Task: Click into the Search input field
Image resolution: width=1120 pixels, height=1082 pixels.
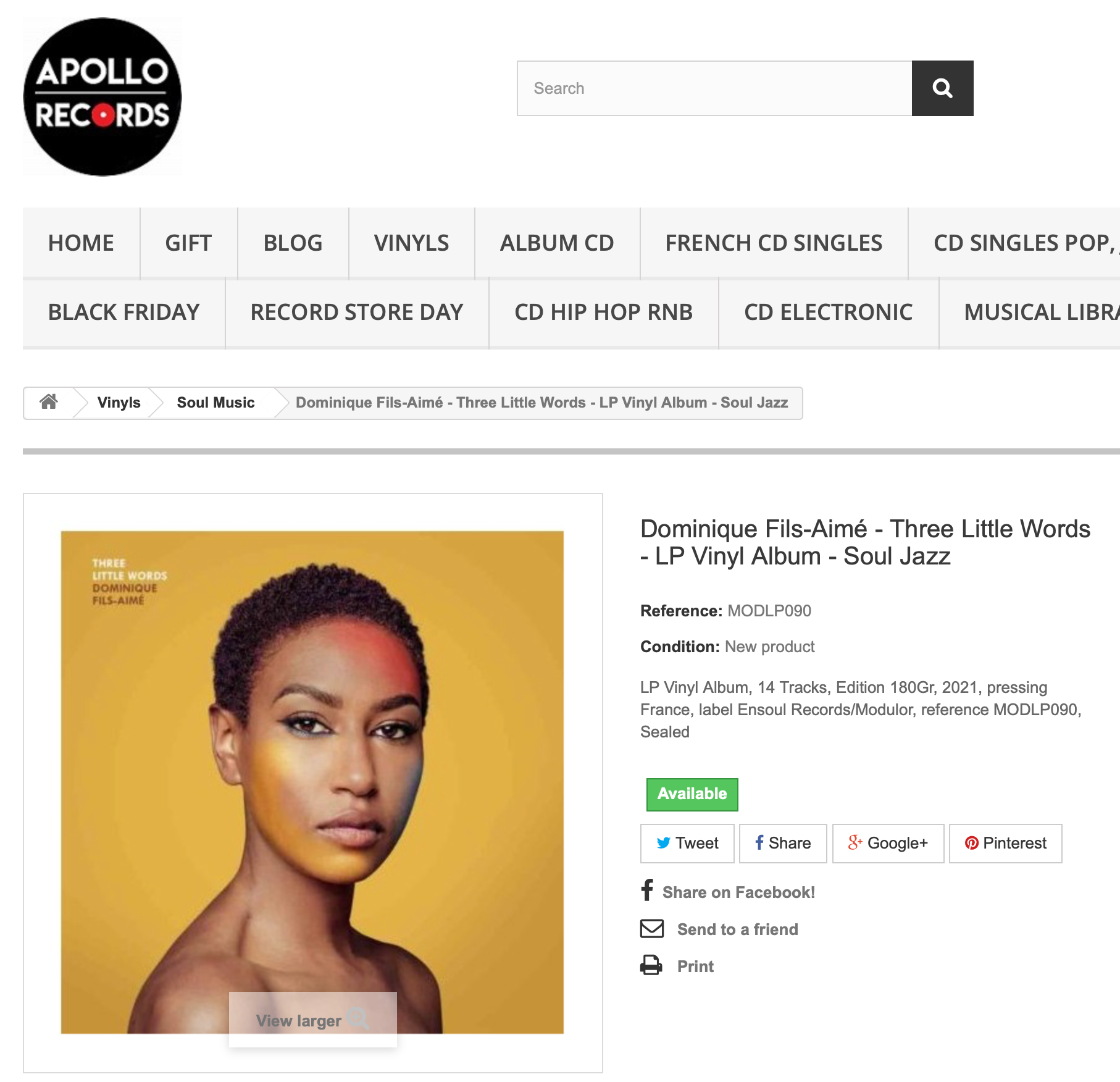Action: 714,88
